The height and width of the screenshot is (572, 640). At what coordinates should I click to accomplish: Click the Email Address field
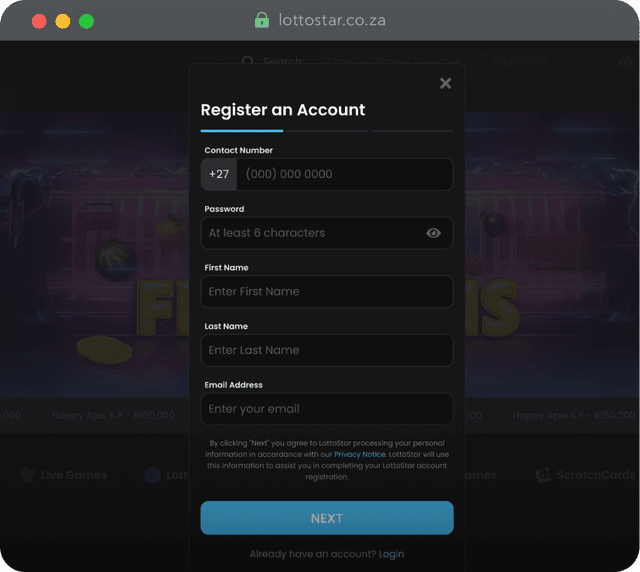(326, 409)
